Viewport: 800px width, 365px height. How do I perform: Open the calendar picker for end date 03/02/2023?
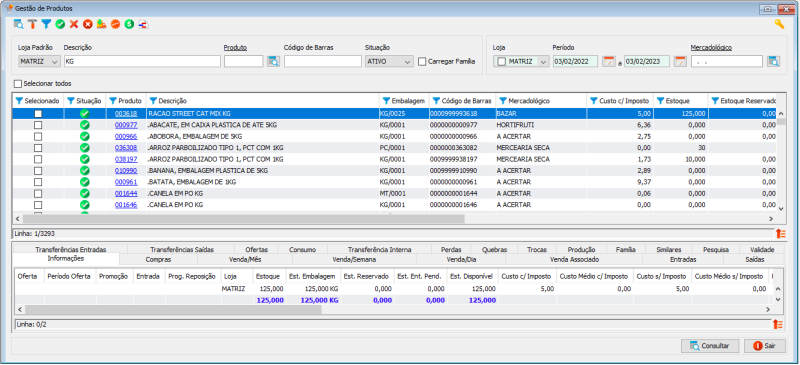pyautogui.click(x=680, y=61)
